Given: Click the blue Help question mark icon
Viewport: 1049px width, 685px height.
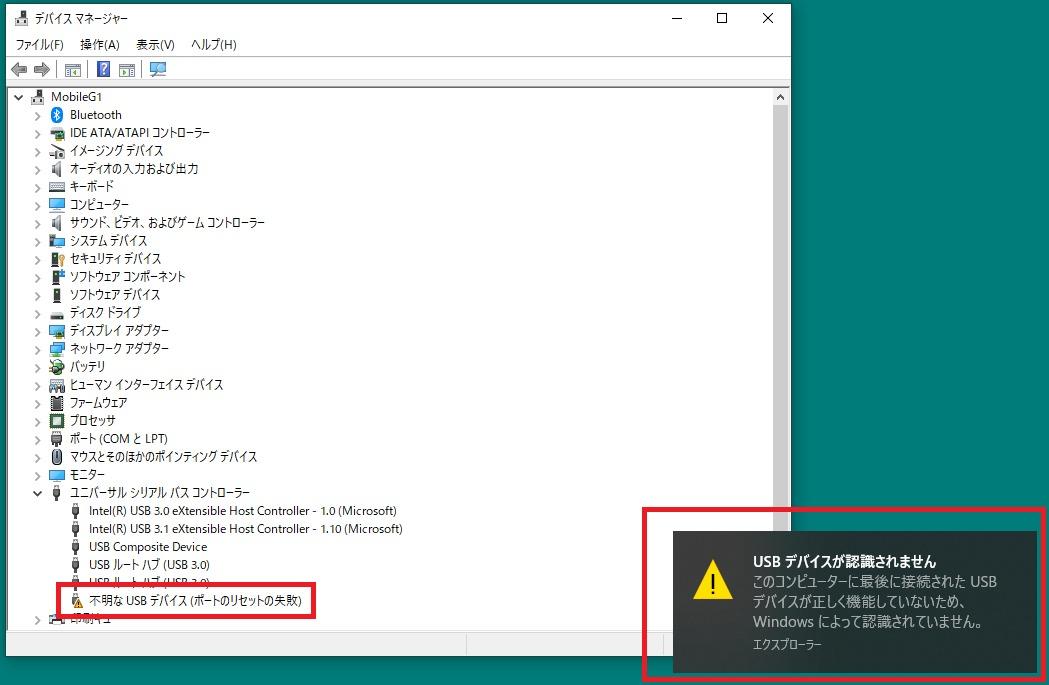Looking at the screenshot, I should click(x=104, y=69).
